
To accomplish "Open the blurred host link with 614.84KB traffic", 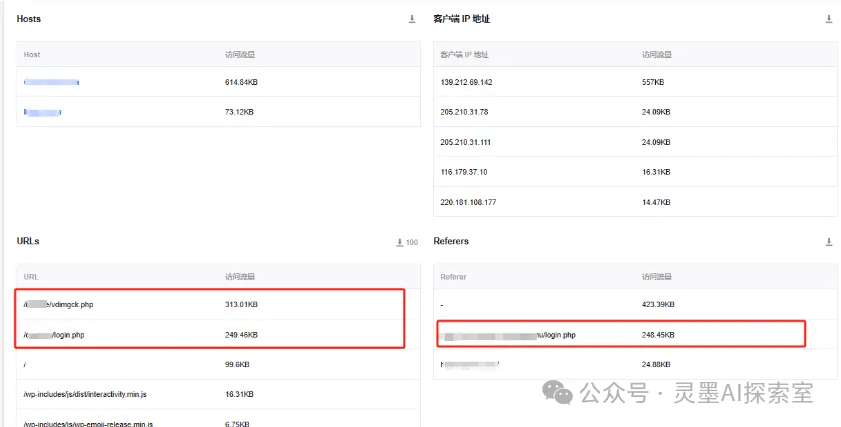I will click(51, 82).
